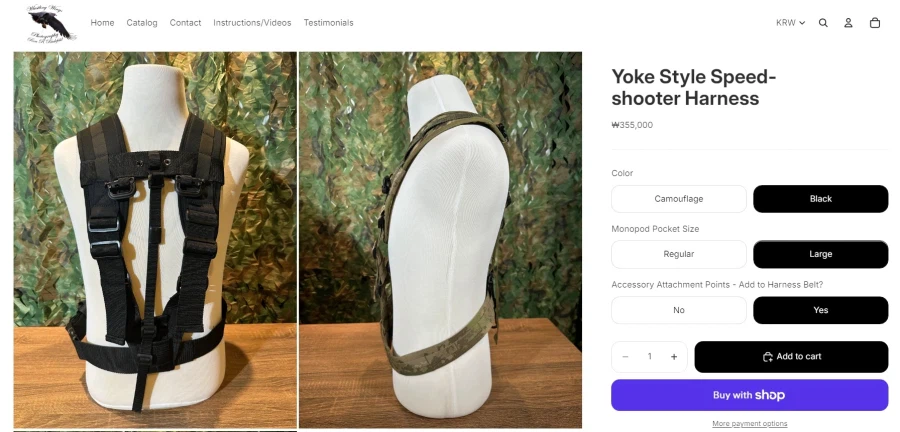
Task: Decrease quantity with minus icon
Action: [626, 357]
